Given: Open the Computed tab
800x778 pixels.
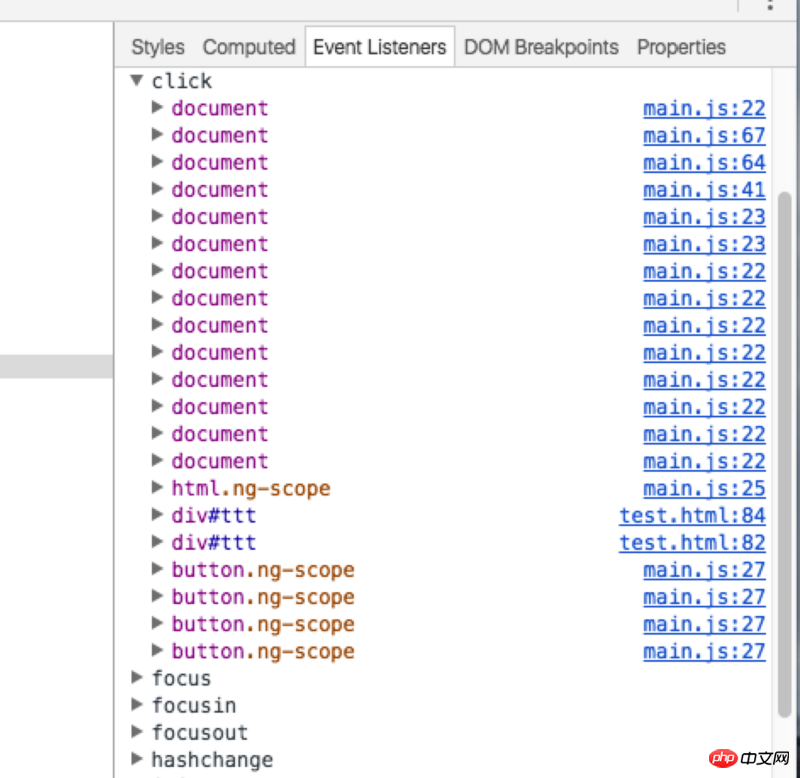Looking at the screenshot, I should coord(249,47).
